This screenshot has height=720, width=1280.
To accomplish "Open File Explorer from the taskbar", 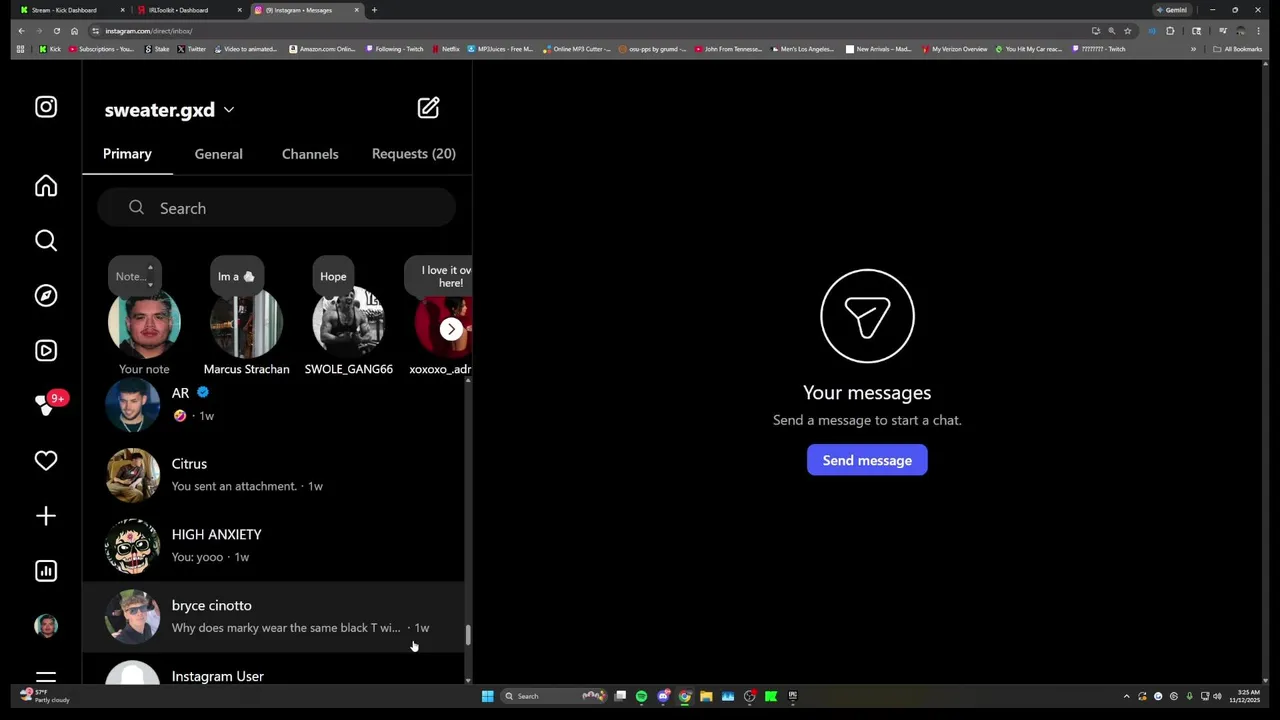I will coord(706,696).
